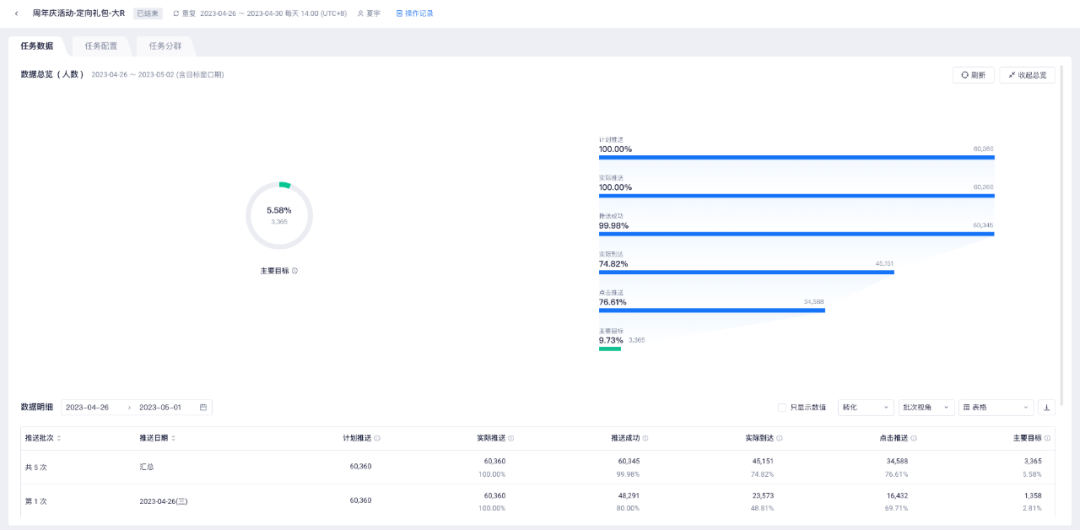Check the 只显示数值 checkbox
This screenshot has width=1080, height=530.
(782, 407)
